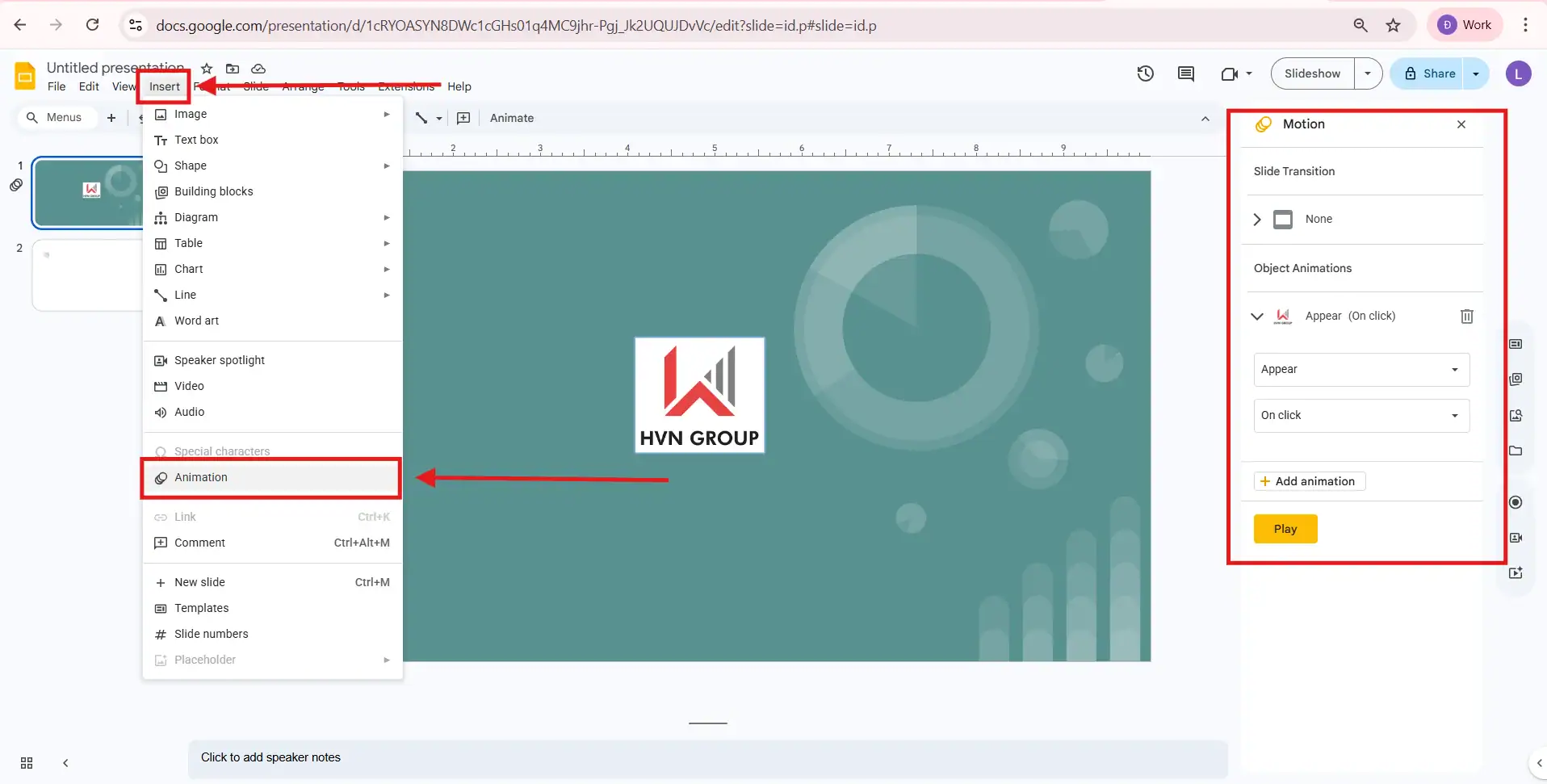1547x784 pixels.
Task: Open the Insert menu
Action: click(x=163, y=86)
